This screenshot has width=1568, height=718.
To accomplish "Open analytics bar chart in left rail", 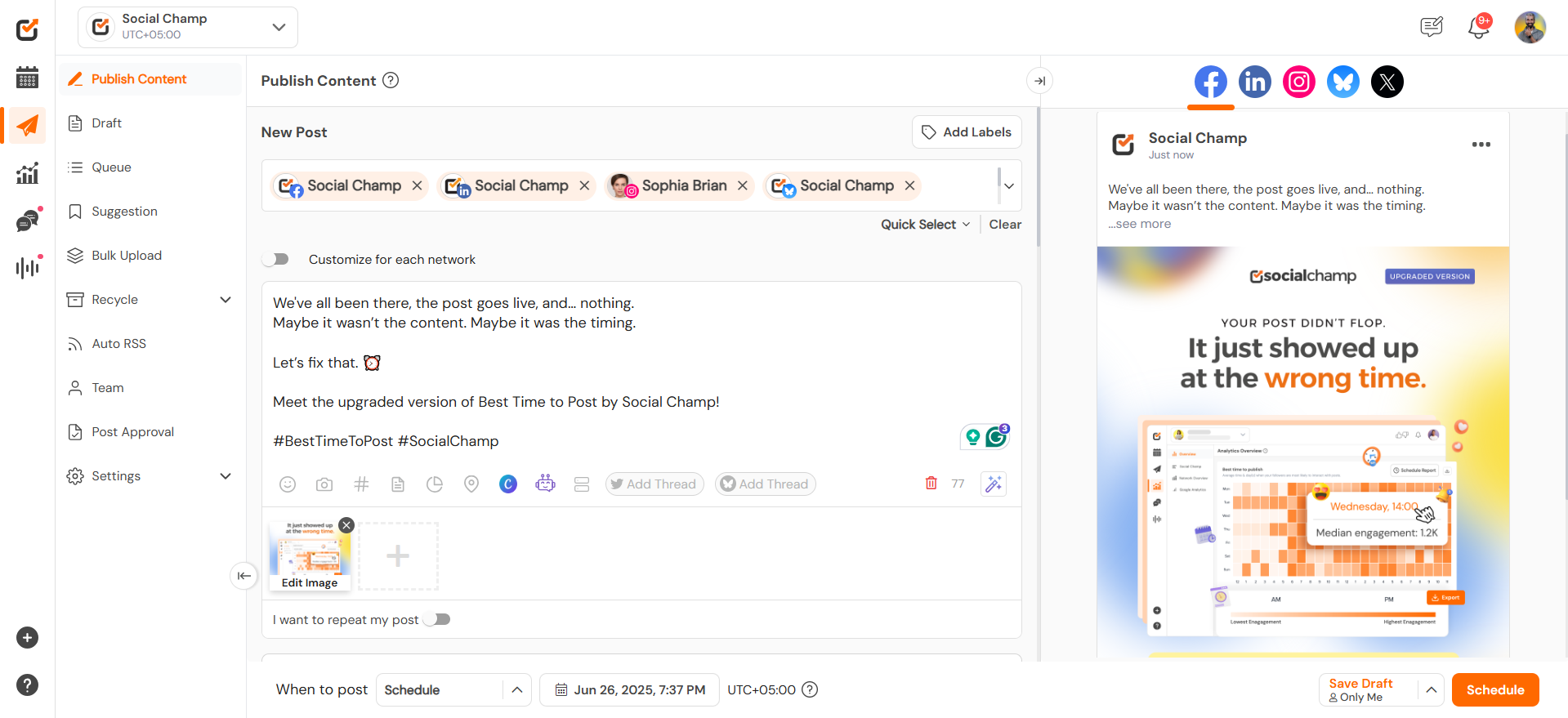I will pos(28,173).
